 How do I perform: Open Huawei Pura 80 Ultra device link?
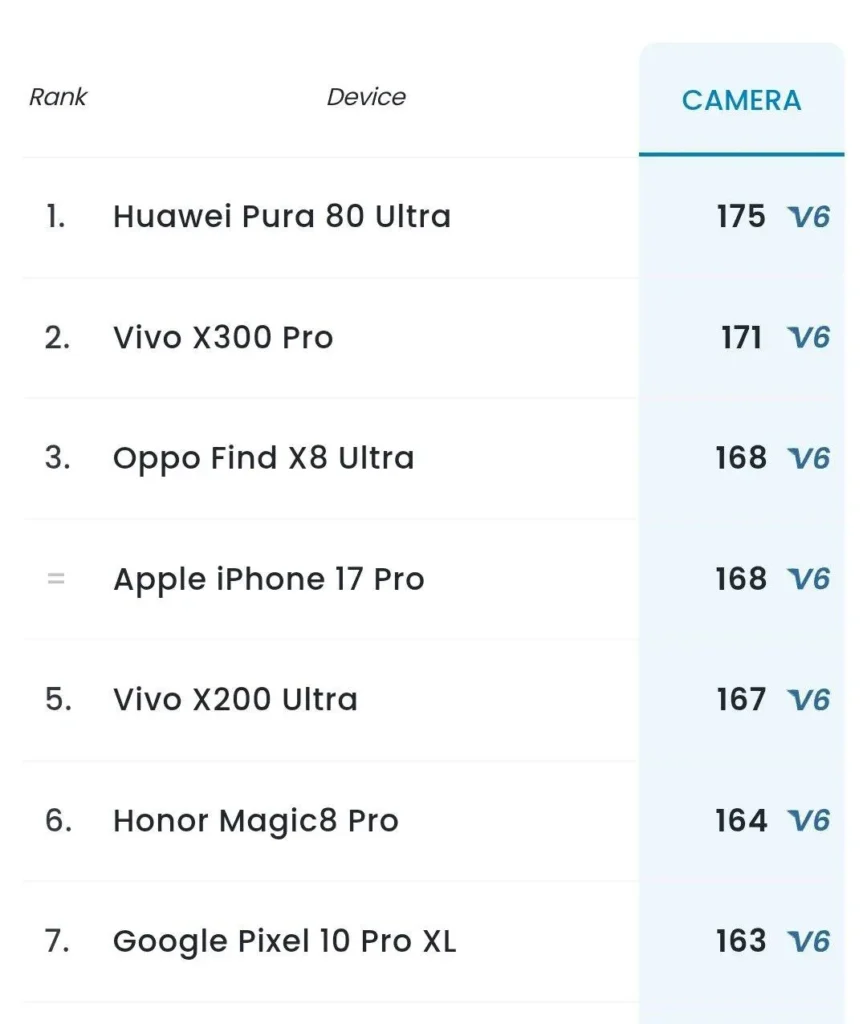(281, 217)
